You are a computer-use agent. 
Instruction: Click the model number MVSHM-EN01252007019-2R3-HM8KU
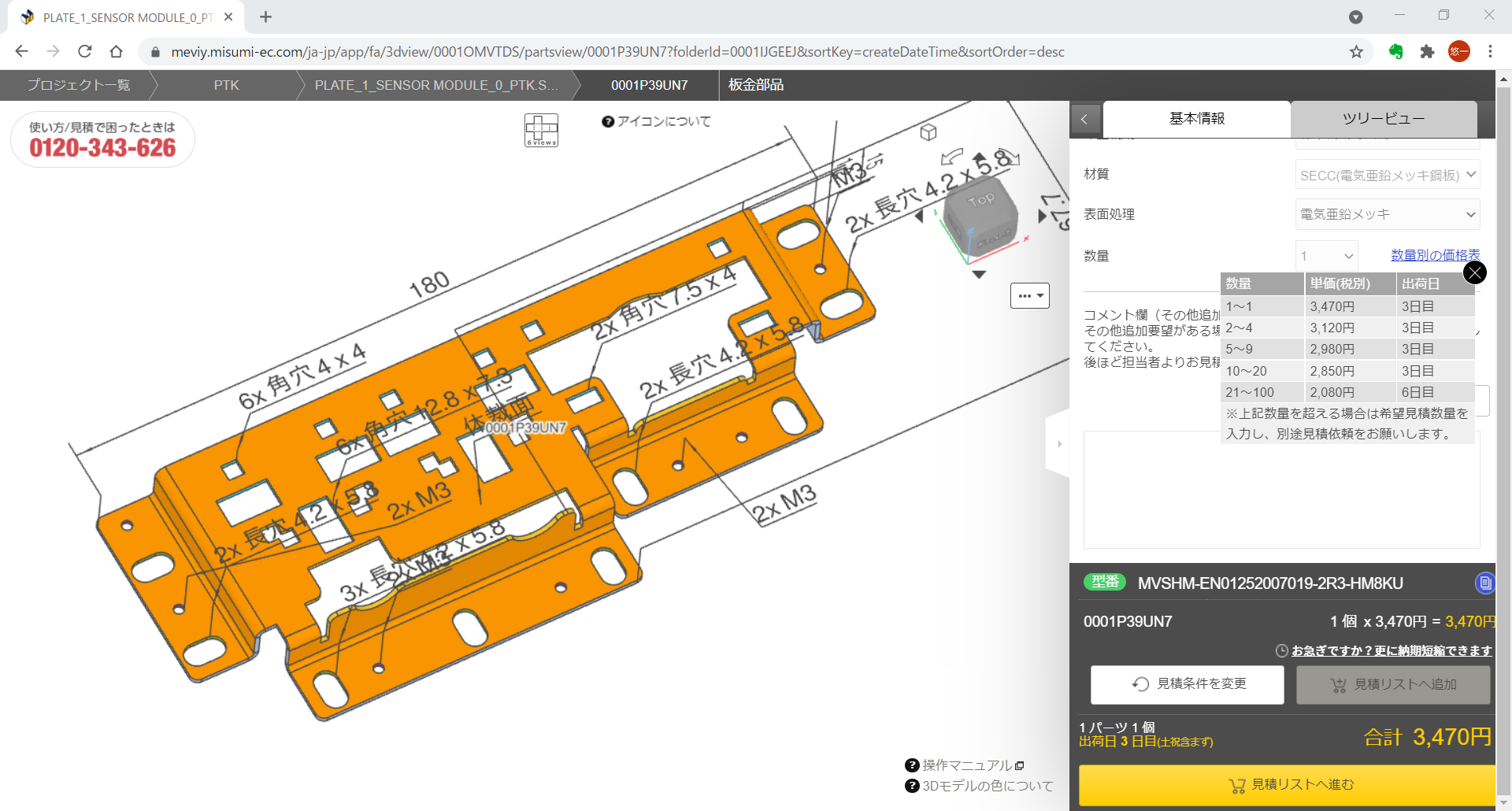[x=1270, y=583]
